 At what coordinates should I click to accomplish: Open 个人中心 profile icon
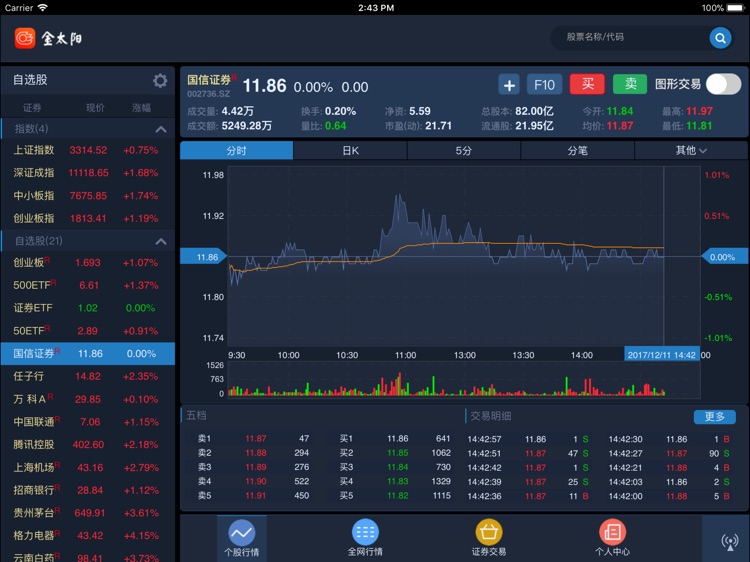coord(612,533)
